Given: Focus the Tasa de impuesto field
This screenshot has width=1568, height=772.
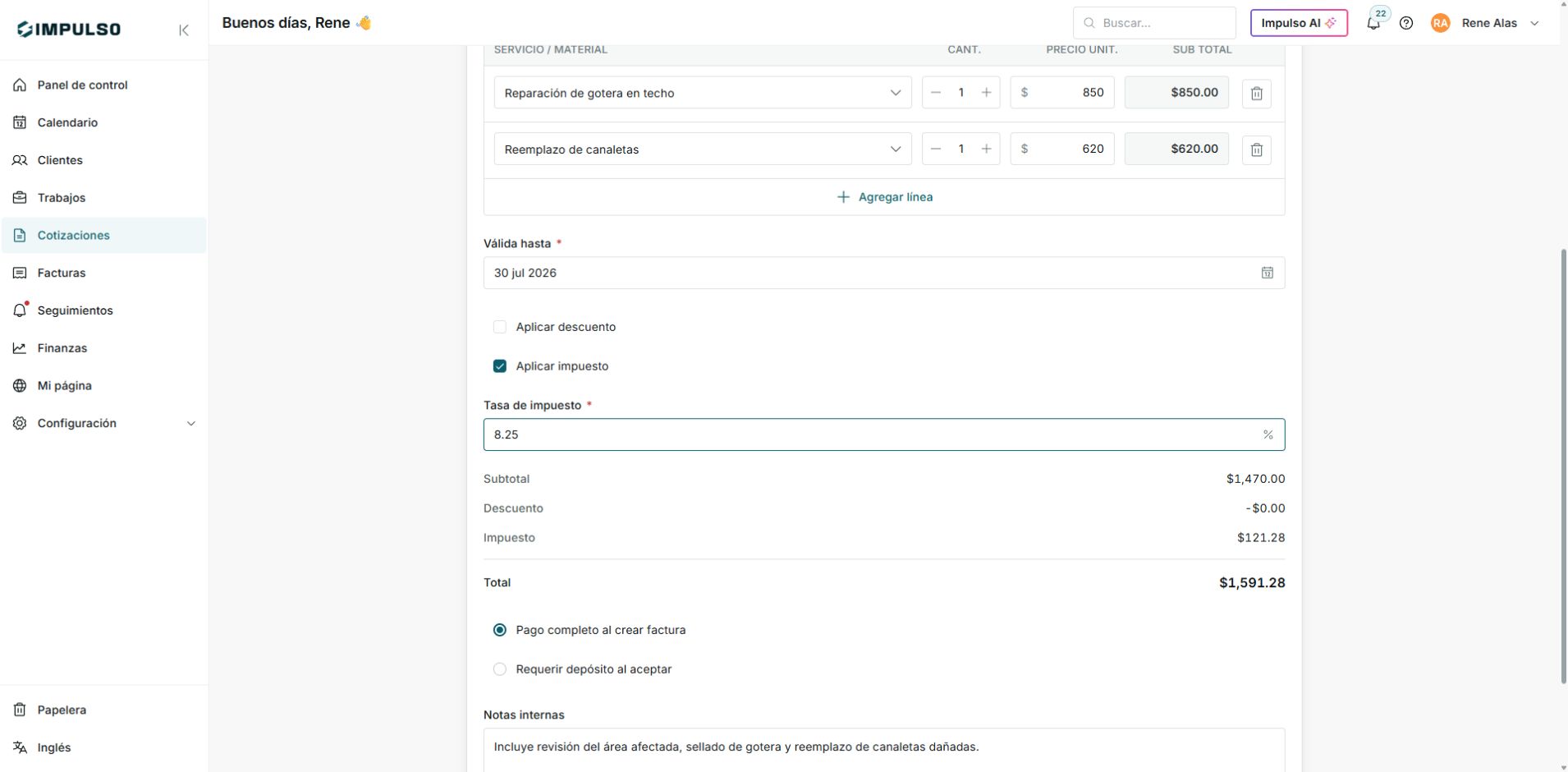Looking at the screenshot, I should (x=884, y=434).
